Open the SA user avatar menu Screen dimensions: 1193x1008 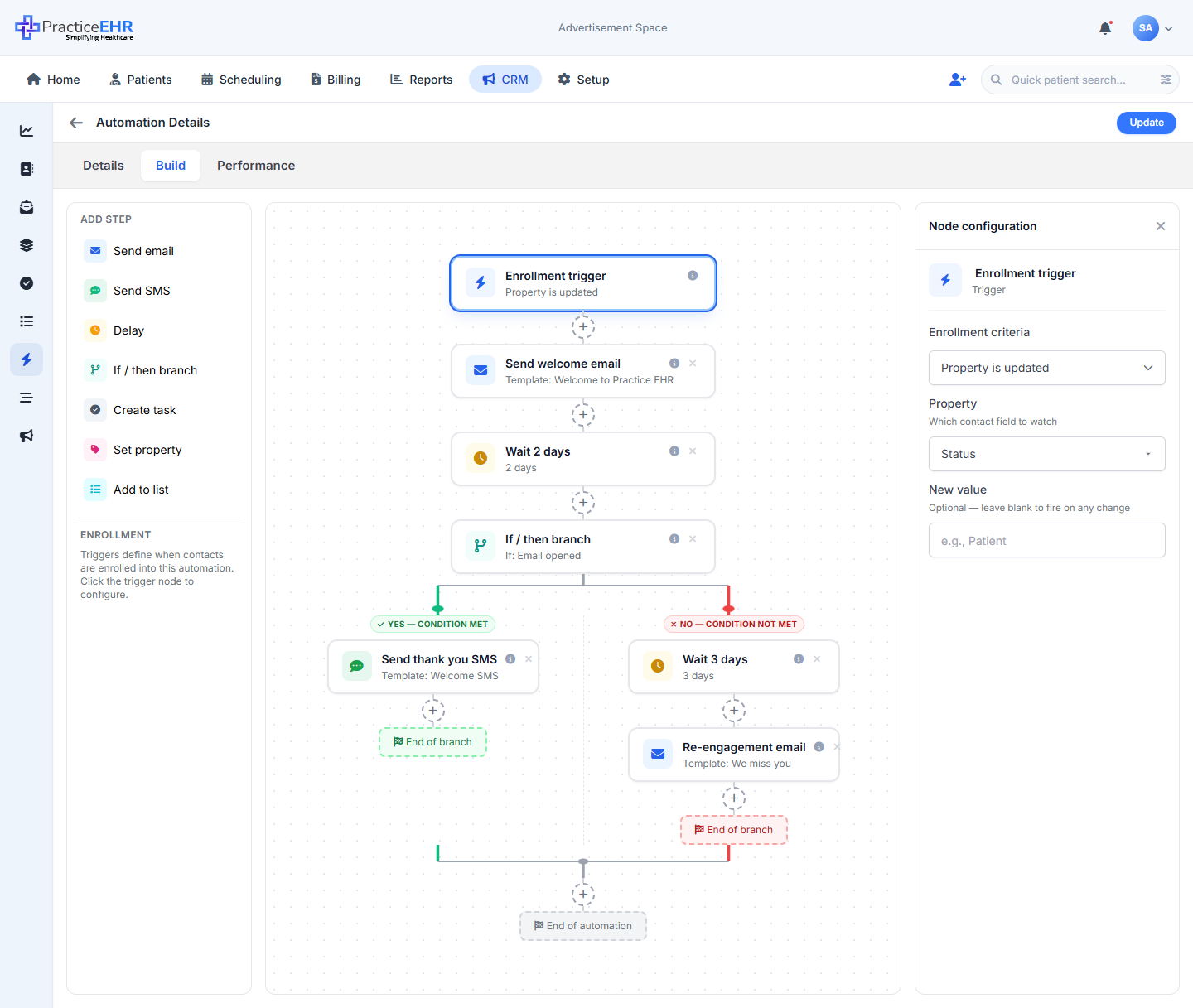point(1152,28)
